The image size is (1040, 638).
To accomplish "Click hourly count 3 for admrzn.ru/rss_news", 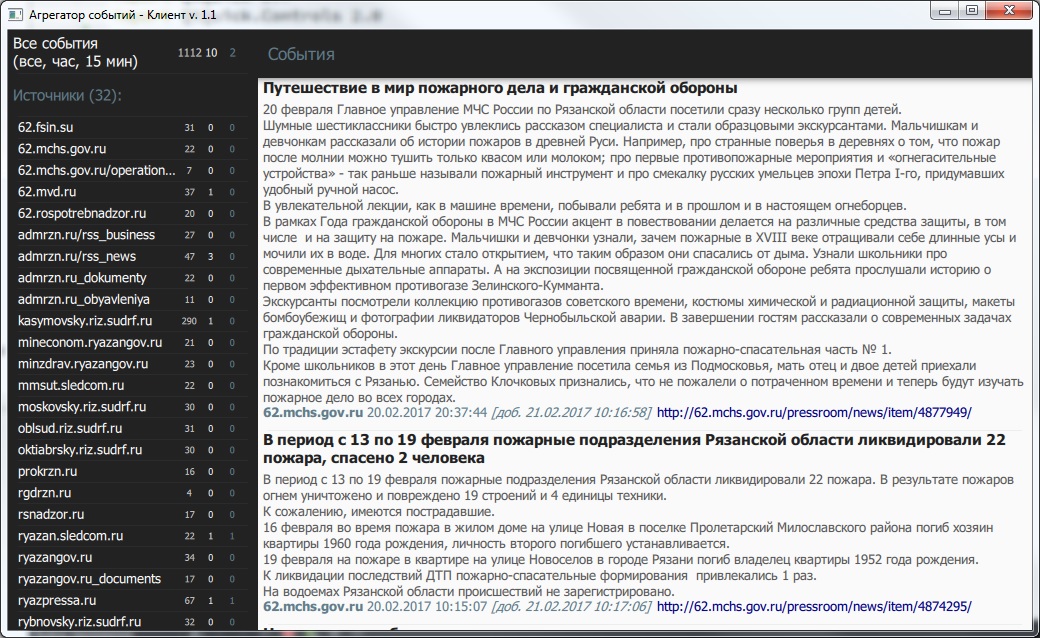I will (211, 257).
